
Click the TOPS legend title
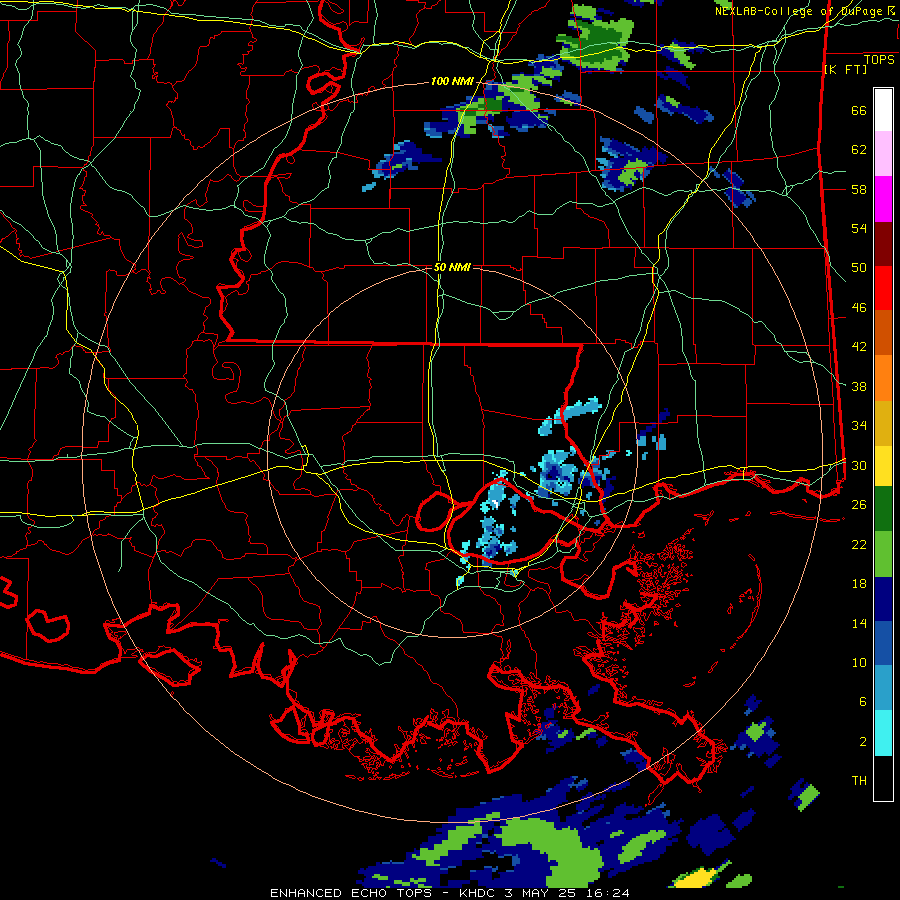point(879,60)
